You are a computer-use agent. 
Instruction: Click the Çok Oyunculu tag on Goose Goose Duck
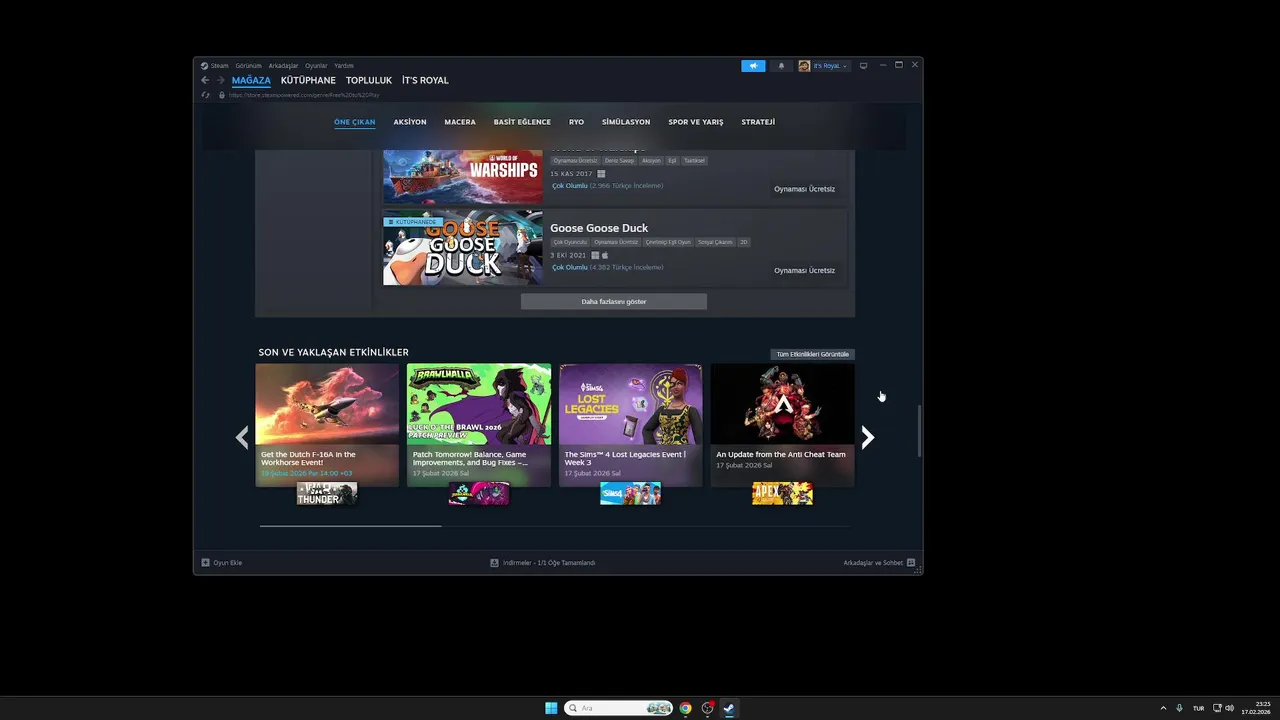tap(570, 242)
